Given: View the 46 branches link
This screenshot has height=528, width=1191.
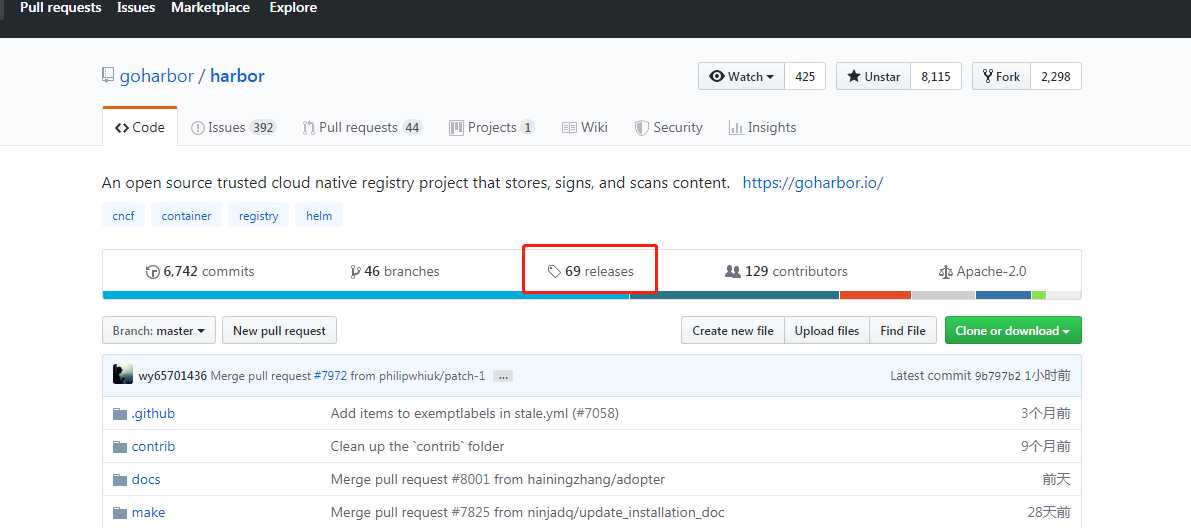Looking at the screenshot, I should click(394, 271).
